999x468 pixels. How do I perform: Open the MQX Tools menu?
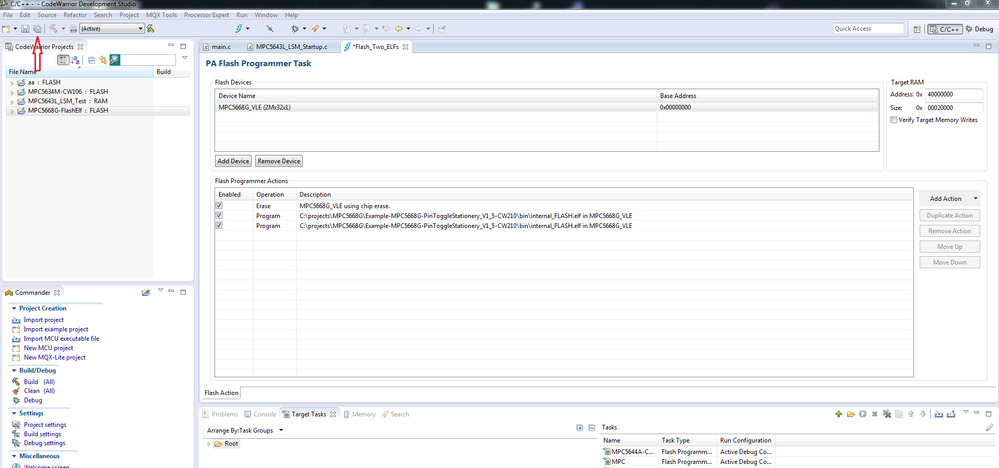point(162,15)
